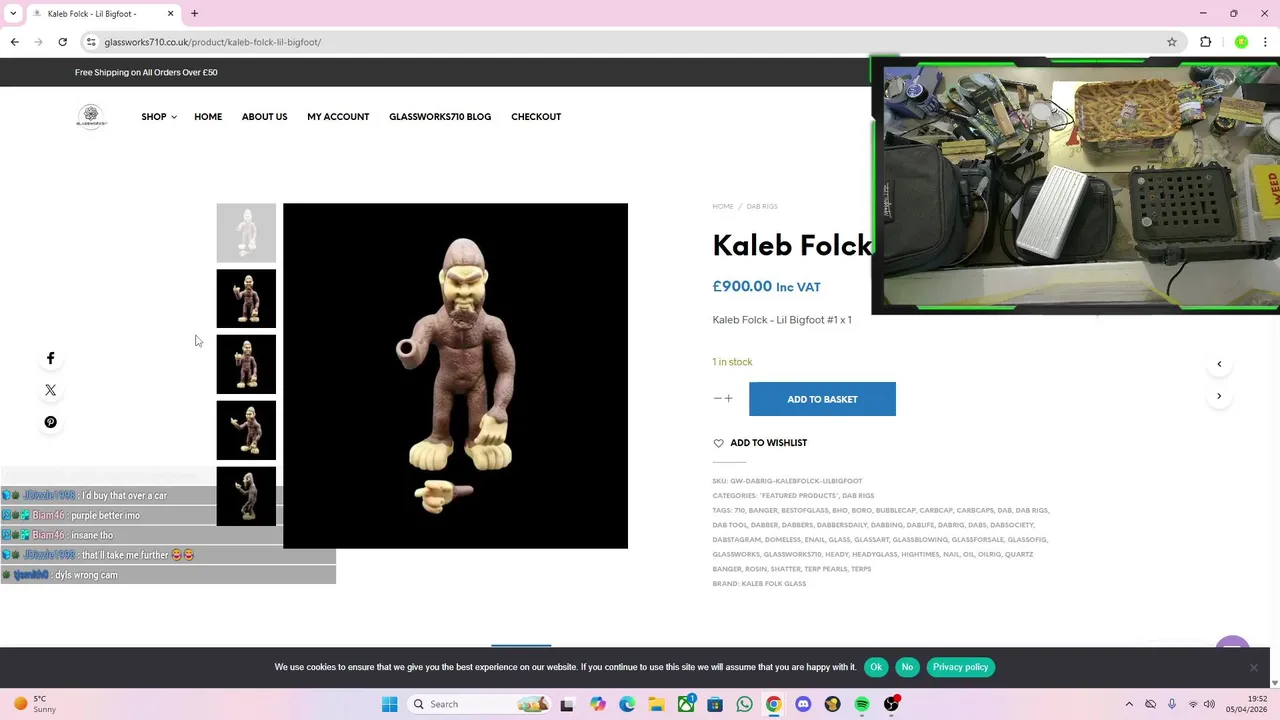Open the KALEB FOLK GLASS brand link
The height and width of the screenshot is (720, 1280).
point(774,584)
